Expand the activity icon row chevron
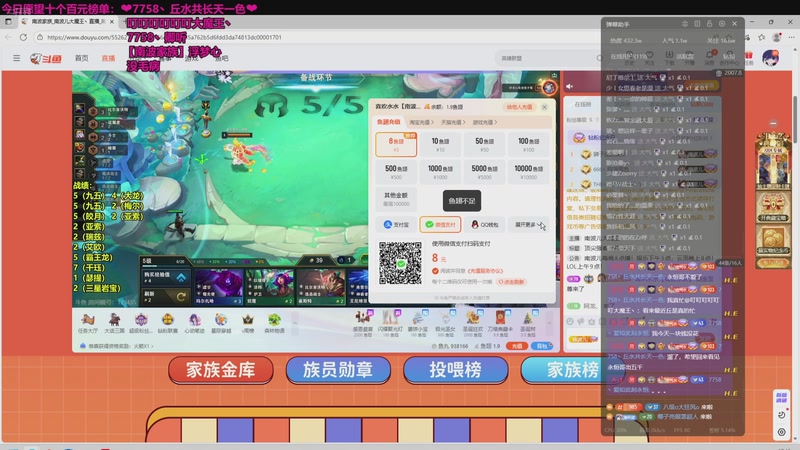The height and width of the screenshot is (450, 800). pos(294,323)
